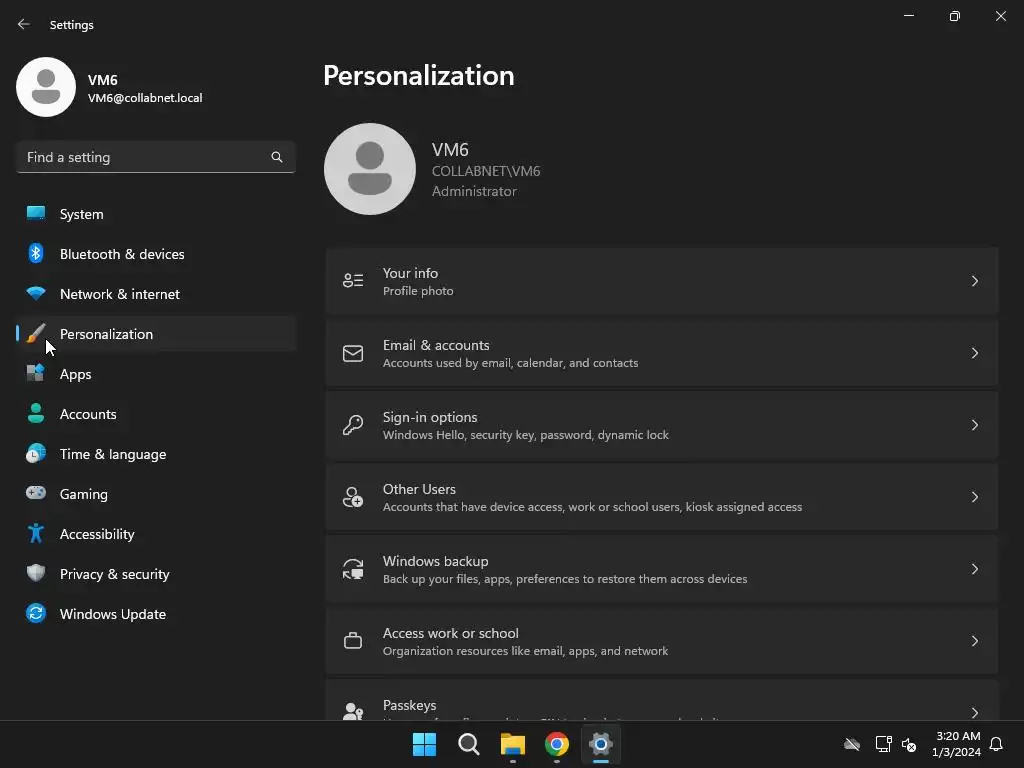Expand Sign-in options chevron
The width and height of the screenshot is (1024, 768).
974,425
